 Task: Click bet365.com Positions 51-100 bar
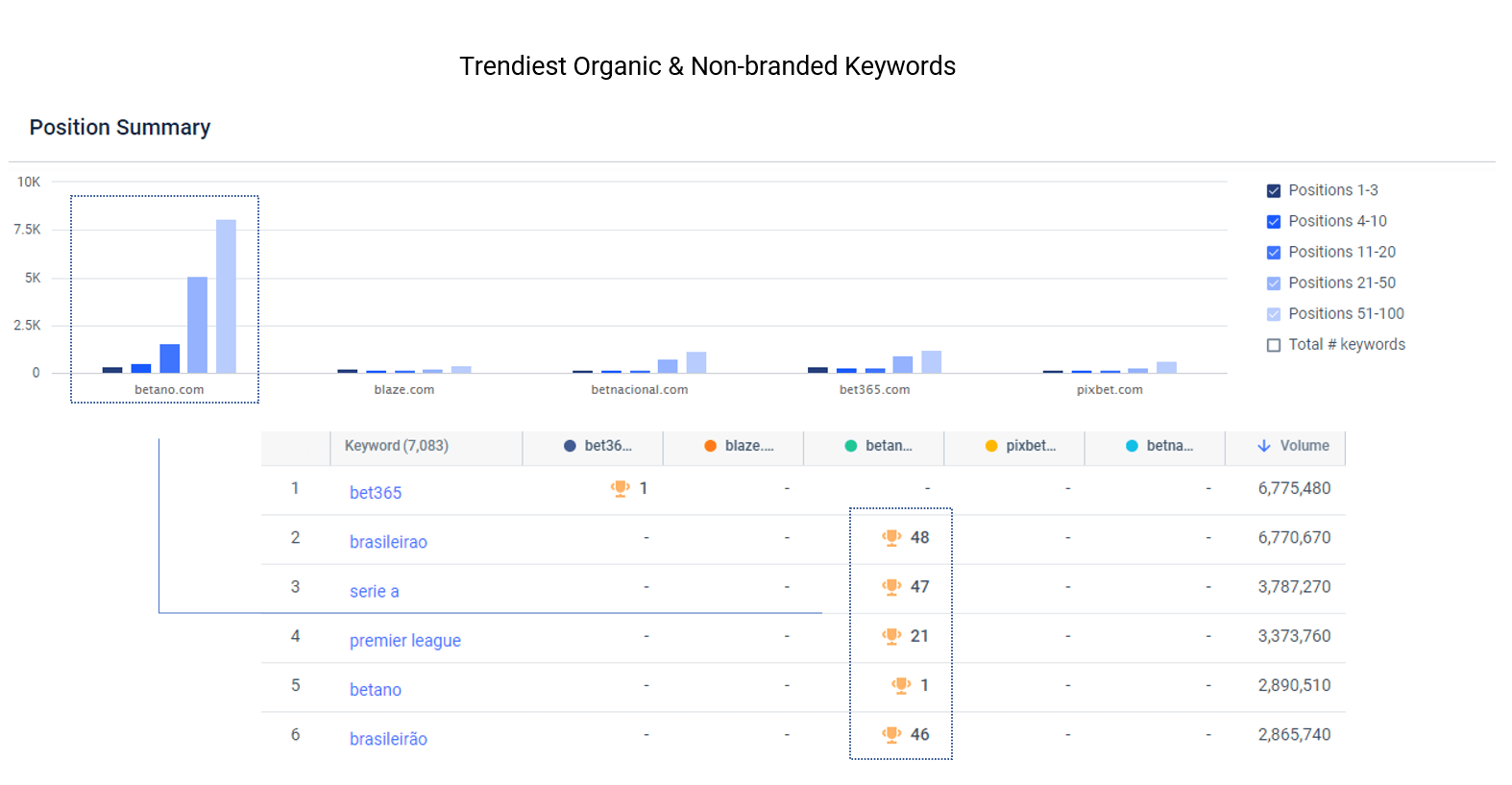click(x=931, y=362)
